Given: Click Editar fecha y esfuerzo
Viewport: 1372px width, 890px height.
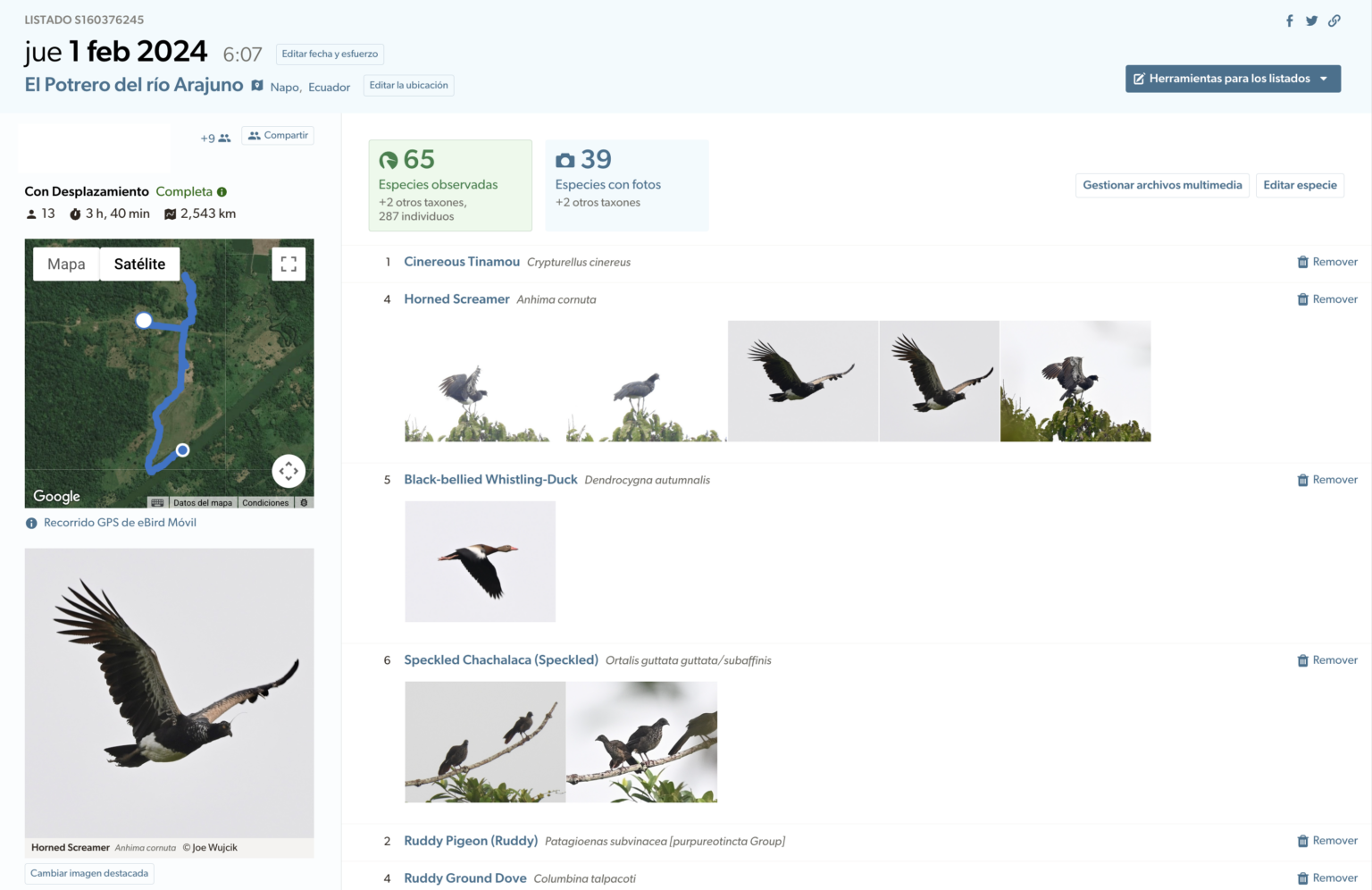Looking at the screenshot, I should 329,54.
